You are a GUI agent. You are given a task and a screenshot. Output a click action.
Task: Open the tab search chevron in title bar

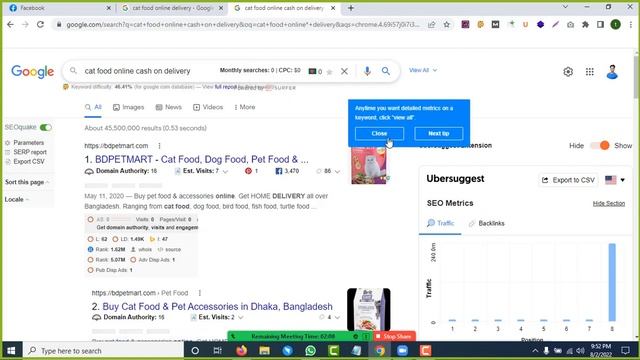click(565, 7)
